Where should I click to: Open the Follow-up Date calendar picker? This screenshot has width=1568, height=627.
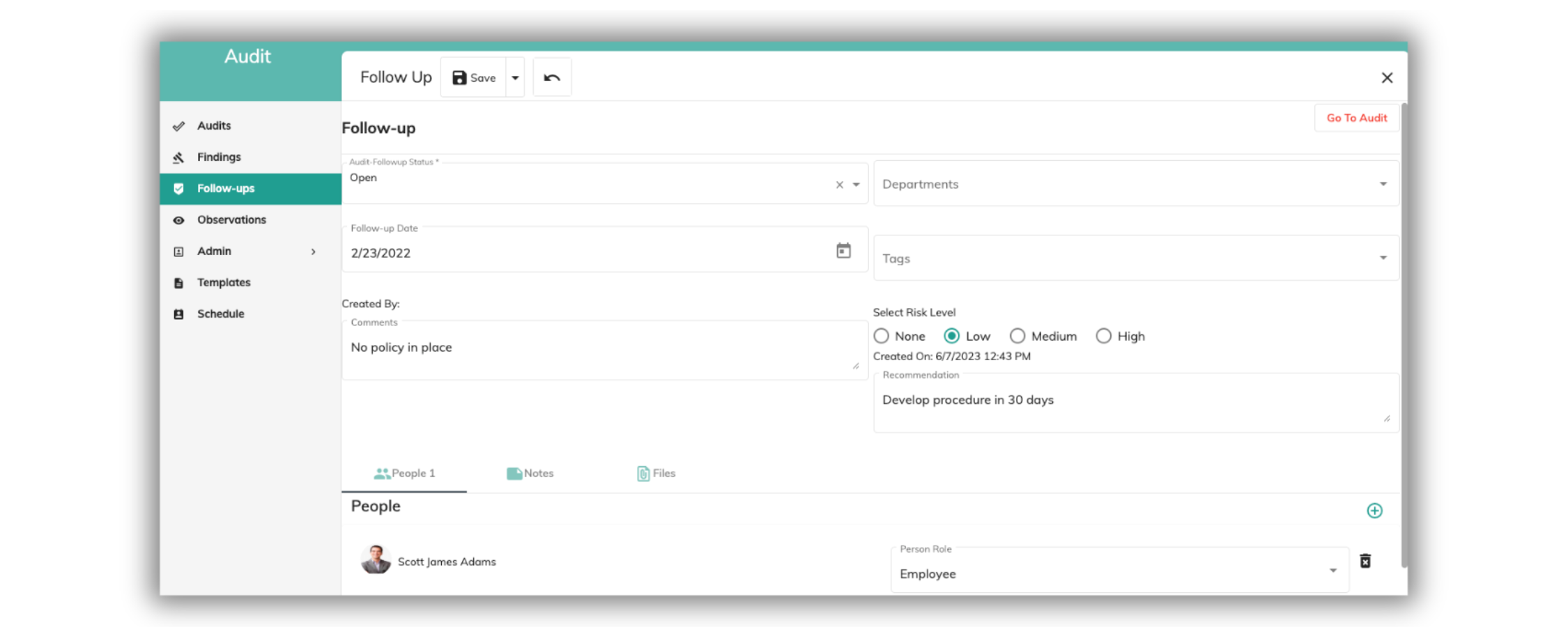(x=843, y=251)
